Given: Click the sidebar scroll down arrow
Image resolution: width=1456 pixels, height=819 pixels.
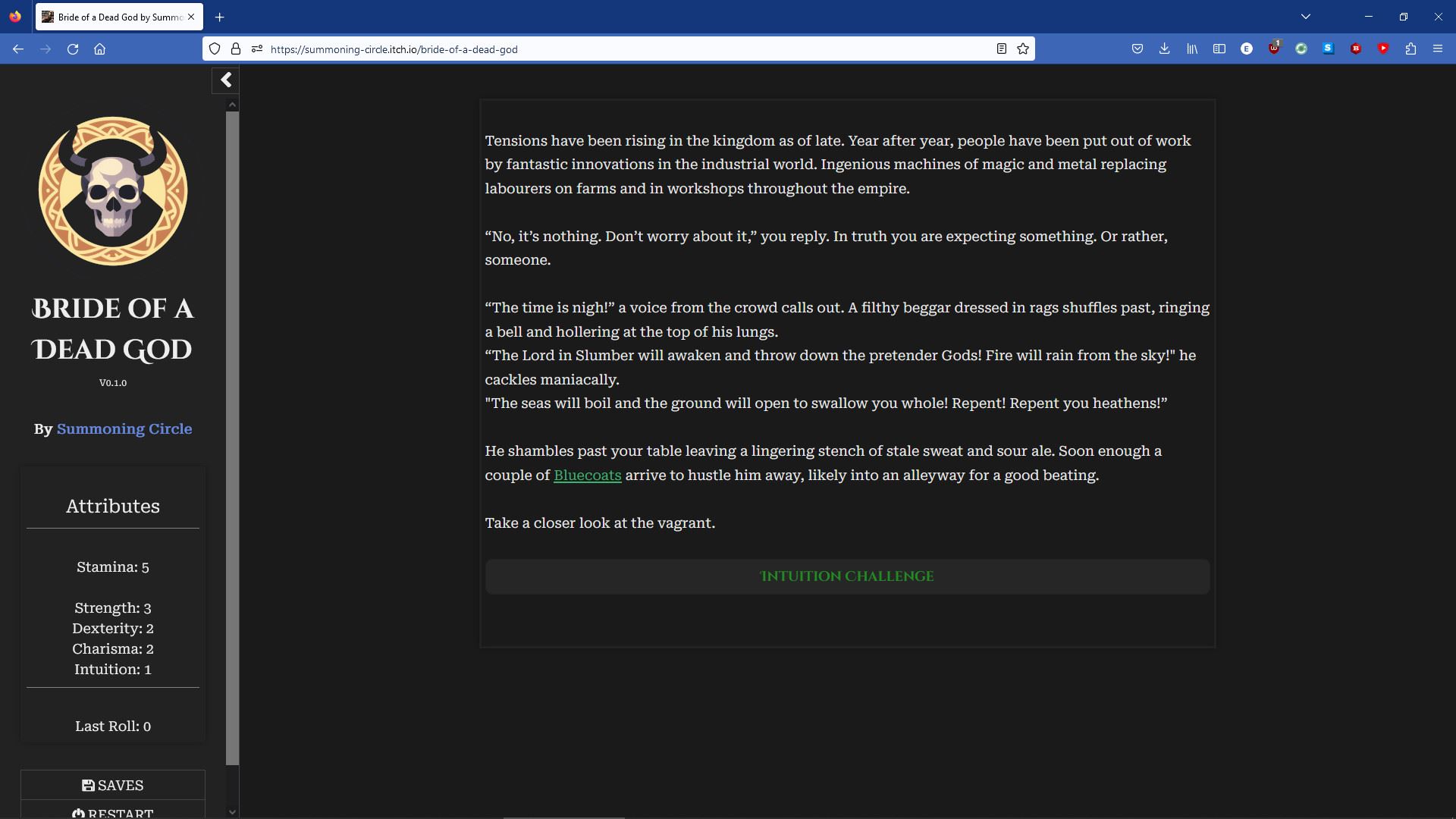Looking at the screenshot, I should [232, 811].
